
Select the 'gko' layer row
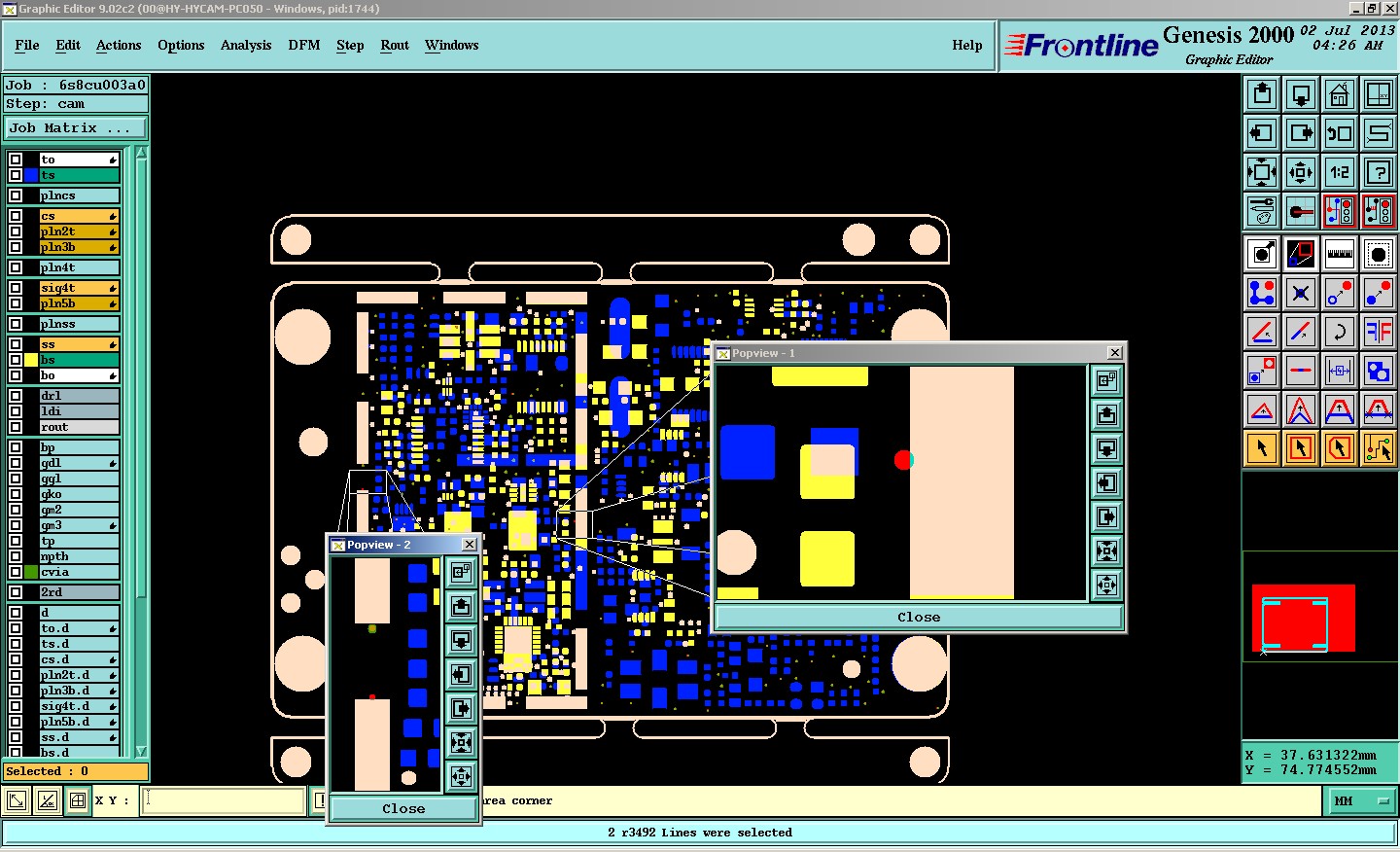[x=79, y=494]
